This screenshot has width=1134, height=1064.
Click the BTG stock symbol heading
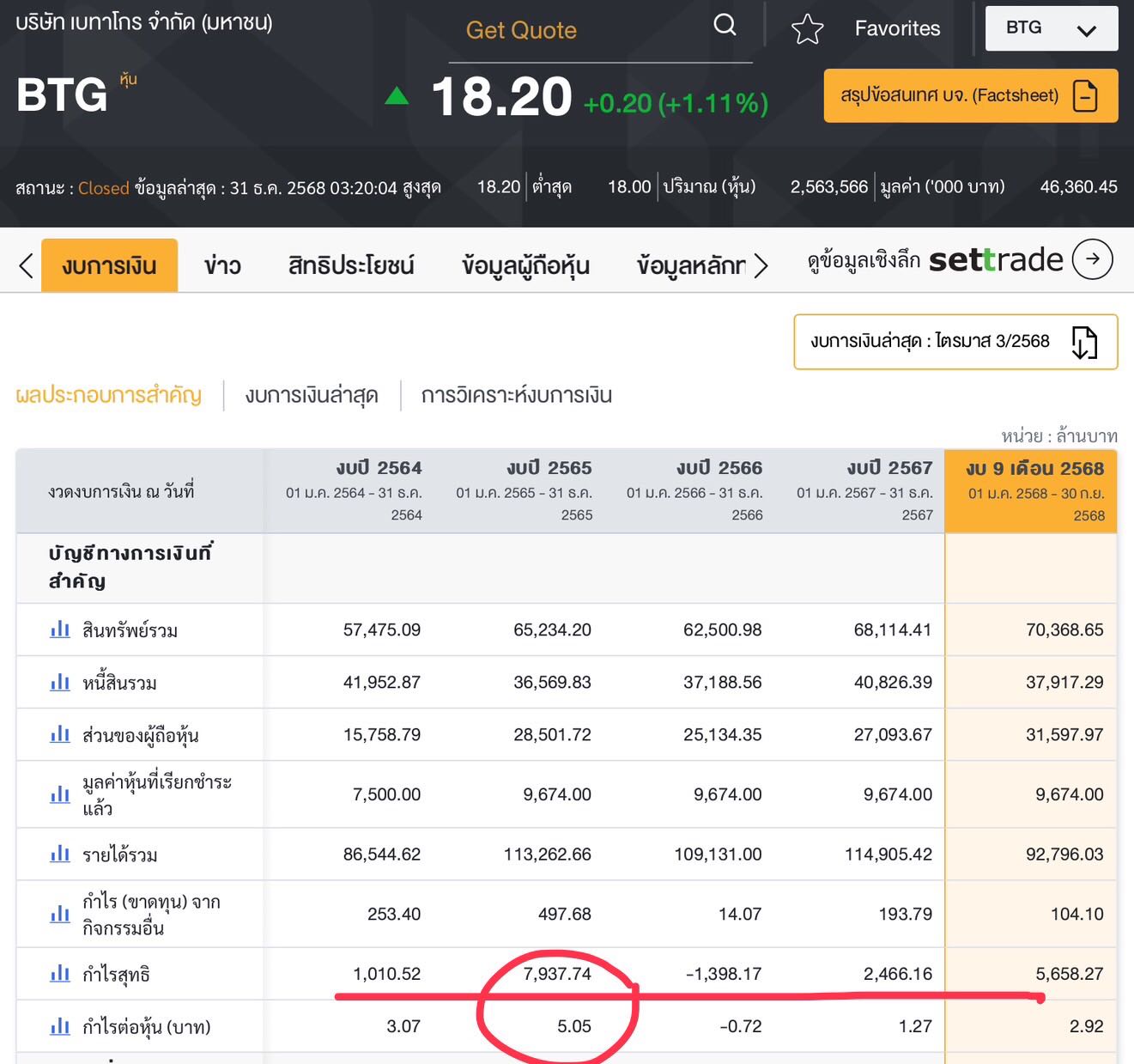tap(62, 94)
